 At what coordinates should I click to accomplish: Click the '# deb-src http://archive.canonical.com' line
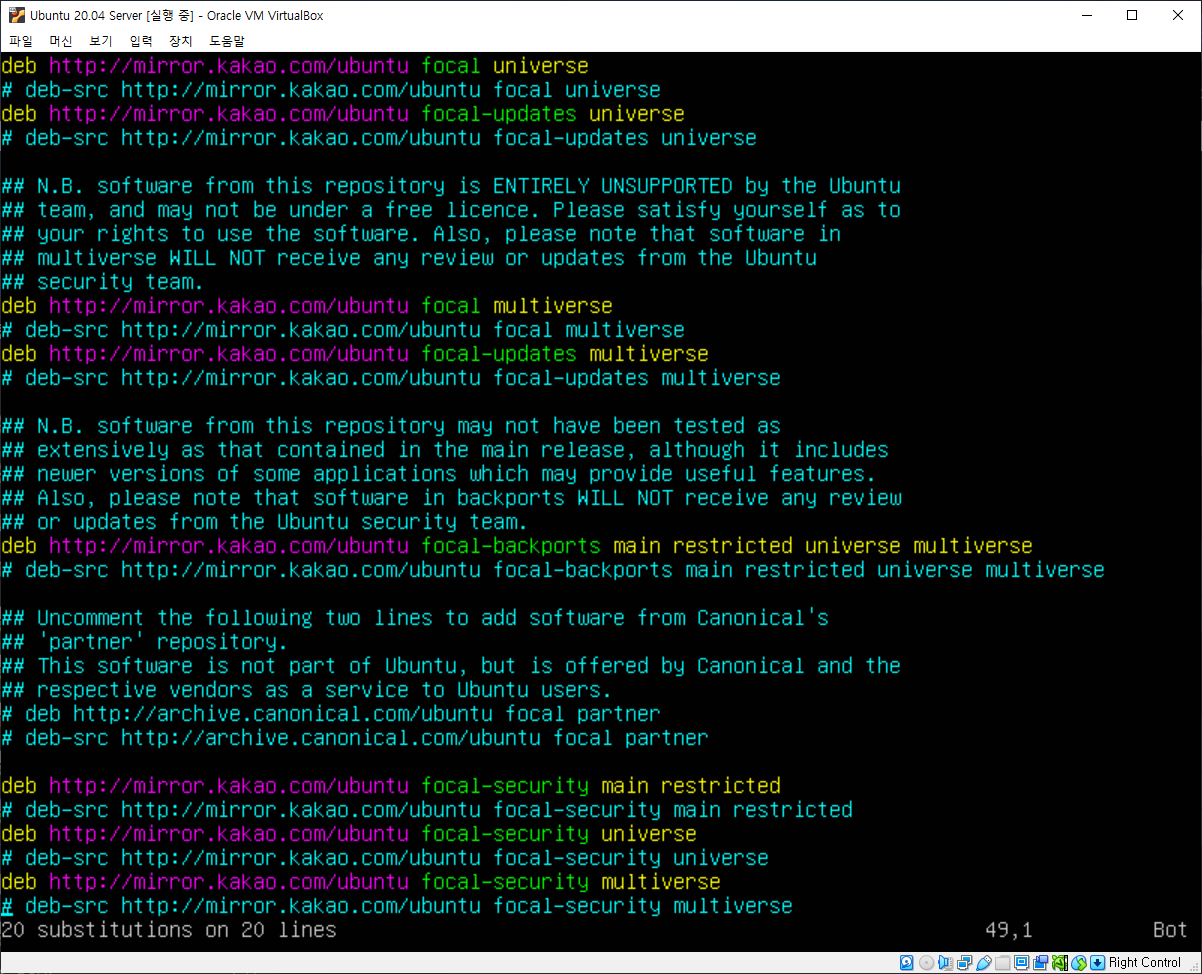pos(355,738)
